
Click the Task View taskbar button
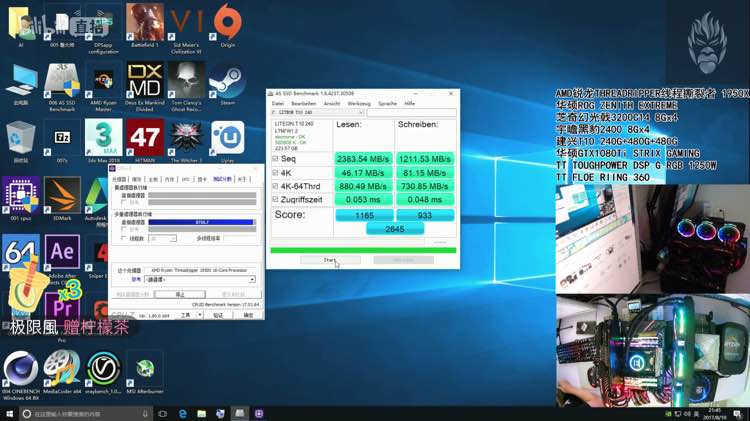[163, 414]
